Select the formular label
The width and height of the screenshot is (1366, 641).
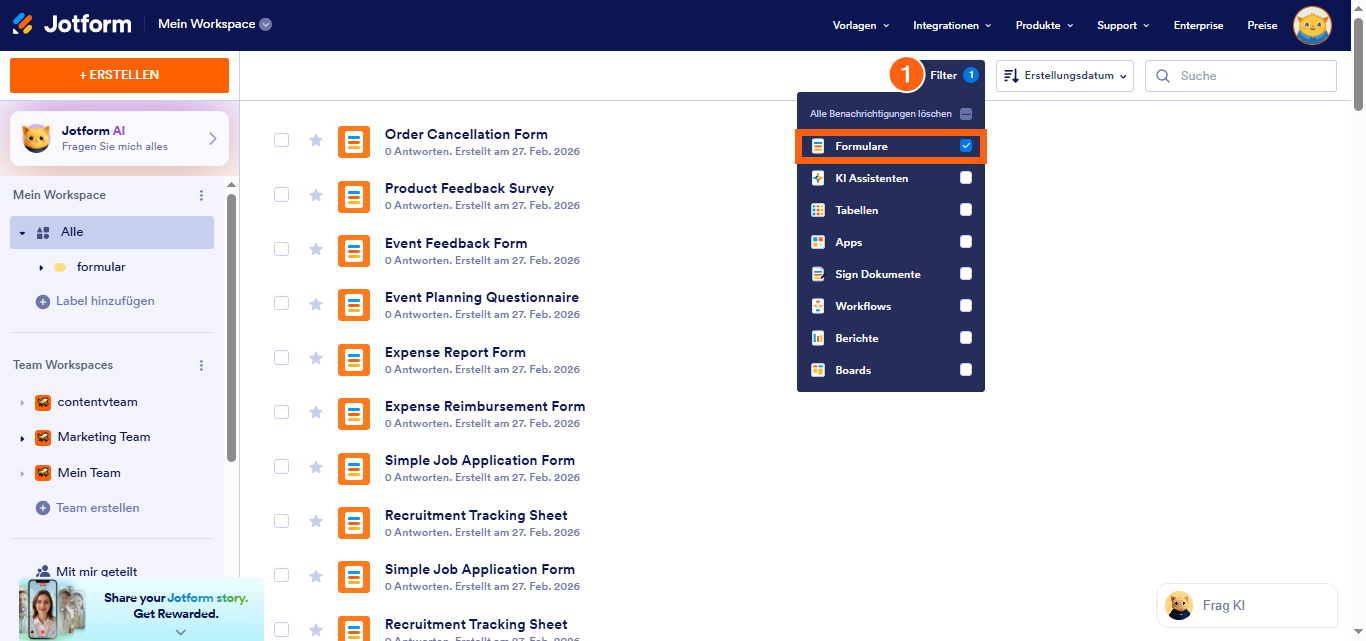point(101,267)
